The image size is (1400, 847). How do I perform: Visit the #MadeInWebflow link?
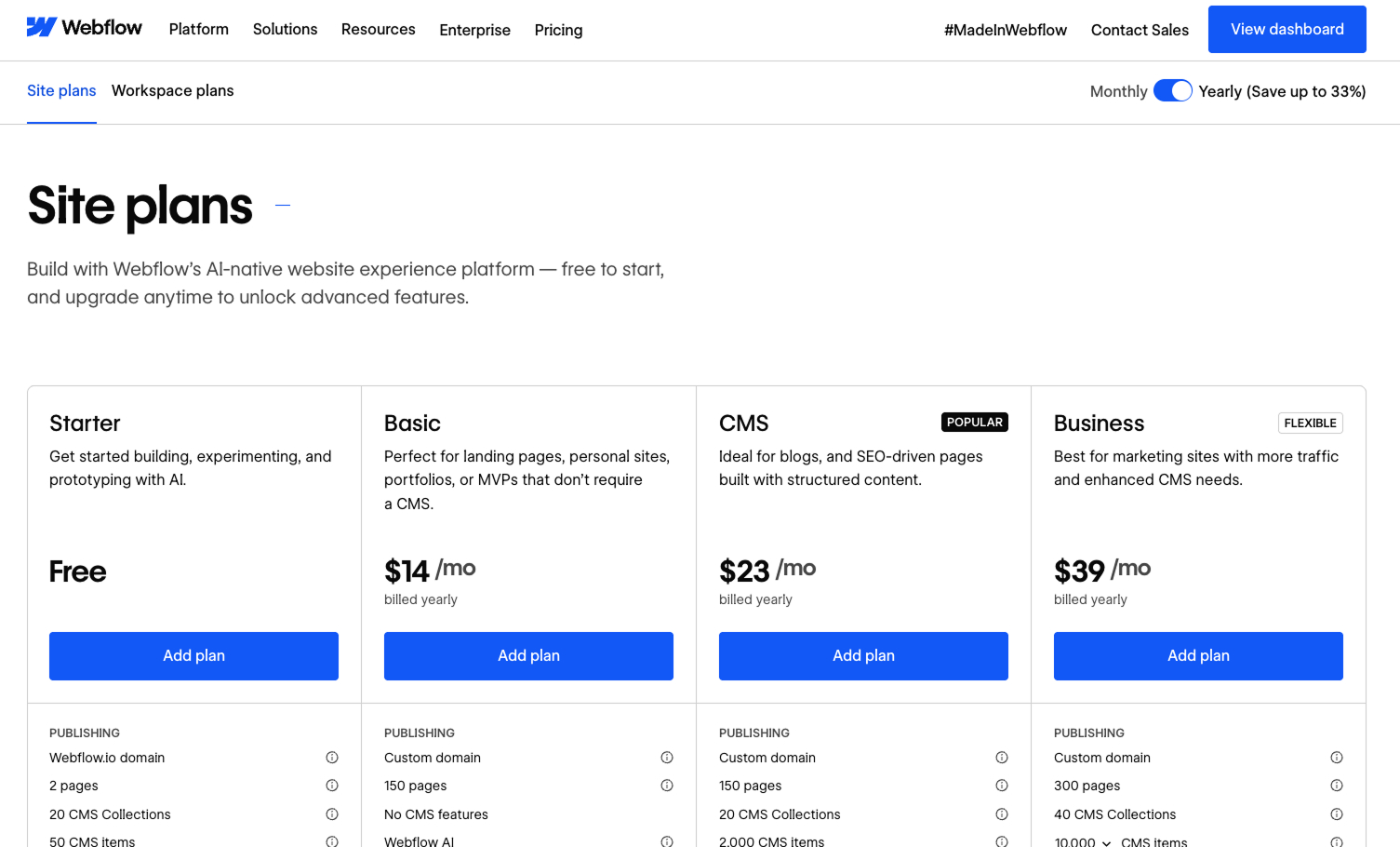[x=1006, y=29]
